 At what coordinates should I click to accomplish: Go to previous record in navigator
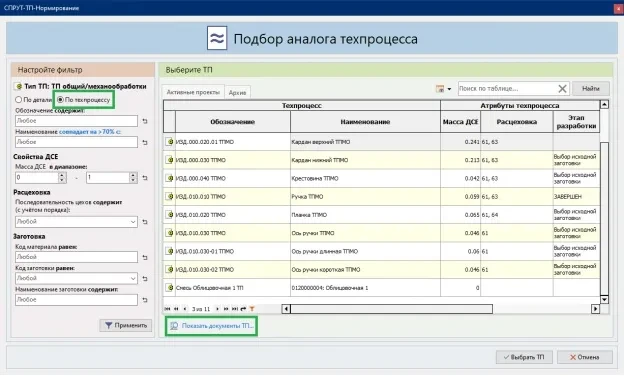click(x=185, y=309)
